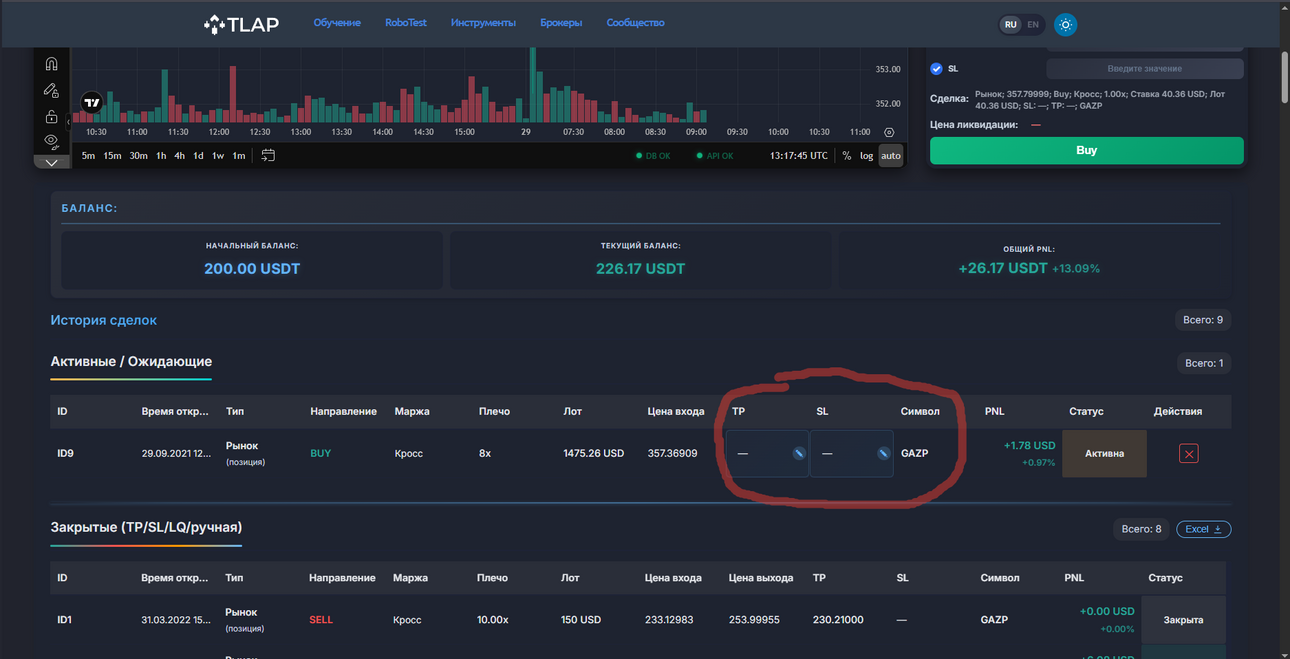Uncheck the SL checkbox
Image resolution: width=1290 pixels, height=659 pixels.
(x=936, y=69)
